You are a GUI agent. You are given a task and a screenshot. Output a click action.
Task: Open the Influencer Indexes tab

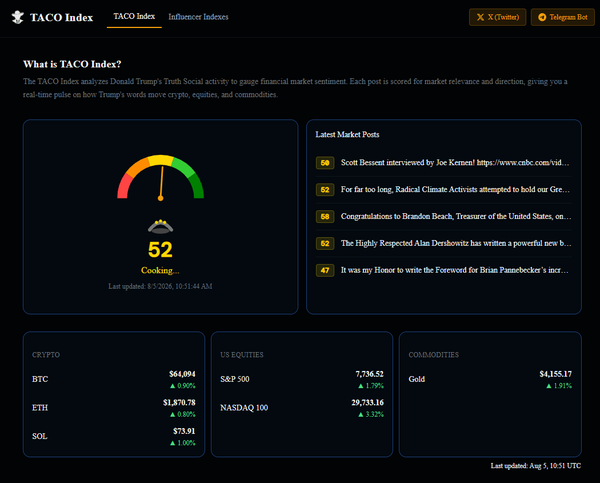point(198,17)
